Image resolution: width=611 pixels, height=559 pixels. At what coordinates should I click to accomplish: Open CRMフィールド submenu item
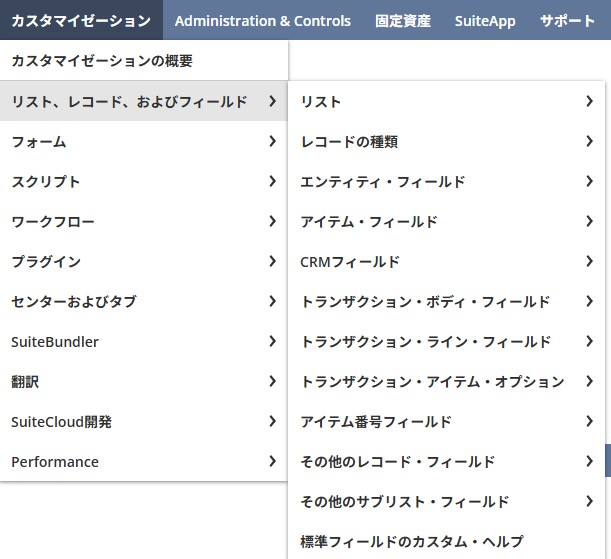[446, 262]
